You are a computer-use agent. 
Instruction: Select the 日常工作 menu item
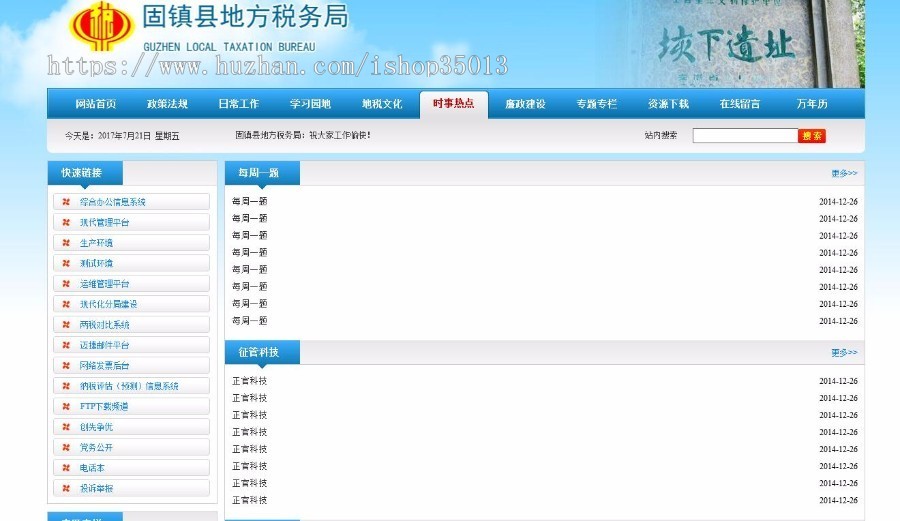pos(239,104)
